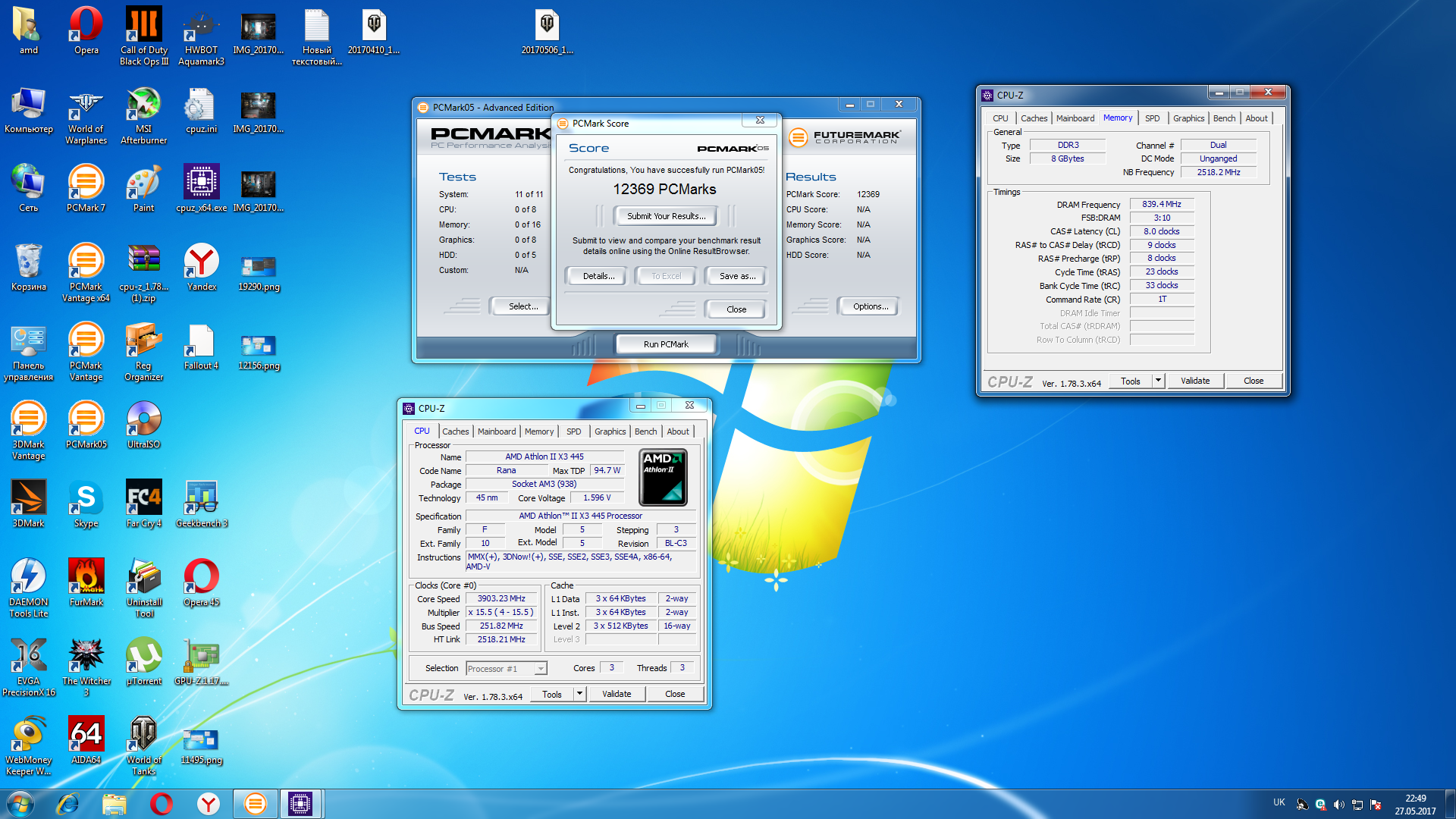Click clock in system tray
The width and height of the screenshot is (1456, 819).
(x=1415, y=805)
